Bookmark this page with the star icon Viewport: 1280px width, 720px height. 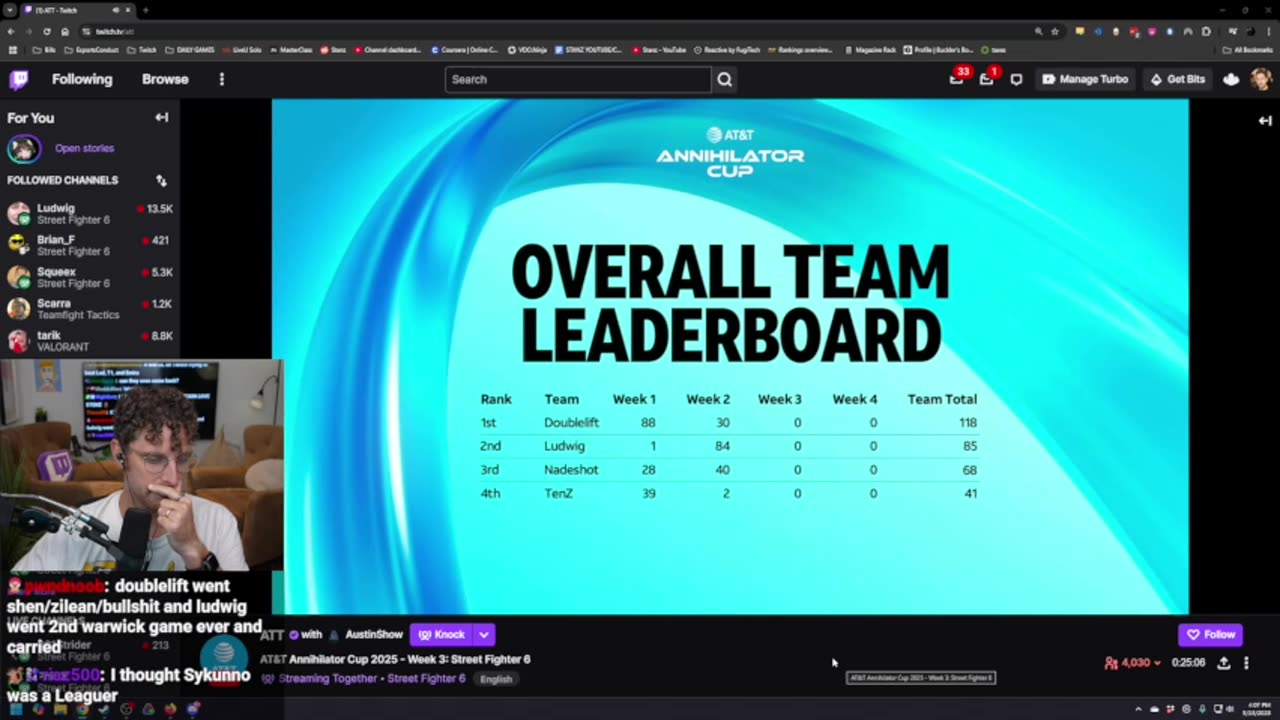[x=1055, y=31]
